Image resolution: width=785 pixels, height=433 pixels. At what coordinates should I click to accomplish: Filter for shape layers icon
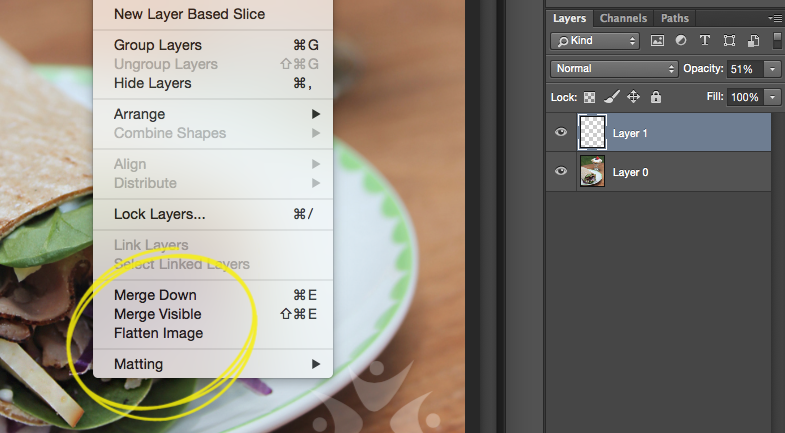729,41
